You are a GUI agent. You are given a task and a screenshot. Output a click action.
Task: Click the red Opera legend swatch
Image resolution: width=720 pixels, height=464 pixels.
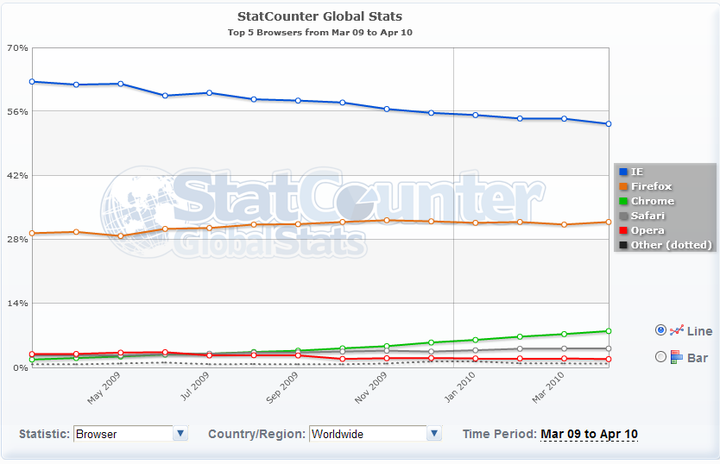click(x=622, y=230)
